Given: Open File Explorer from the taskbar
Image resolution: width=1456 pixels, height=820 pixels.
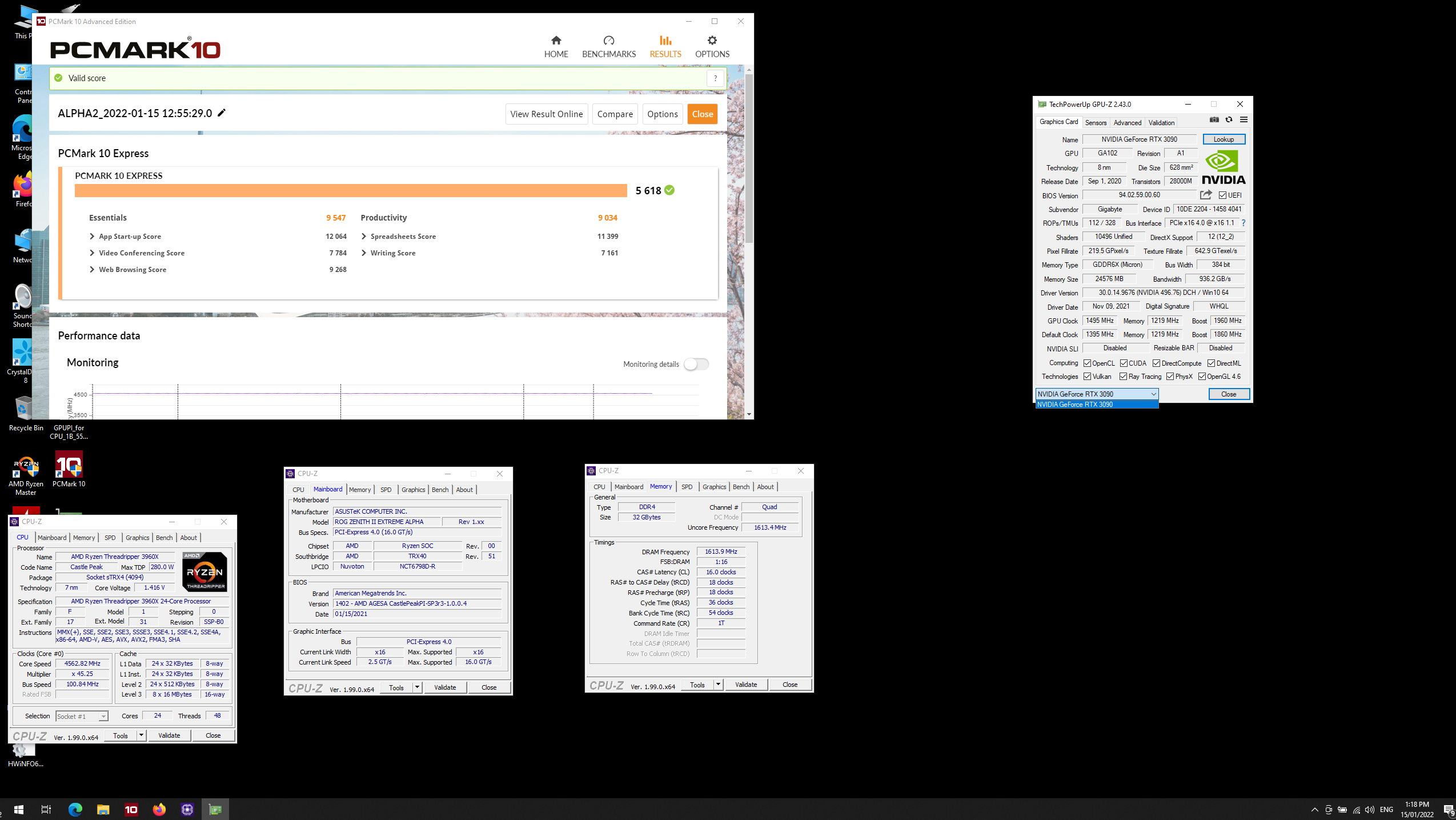Looking at the screenshot, I should (x=103, y=809).
